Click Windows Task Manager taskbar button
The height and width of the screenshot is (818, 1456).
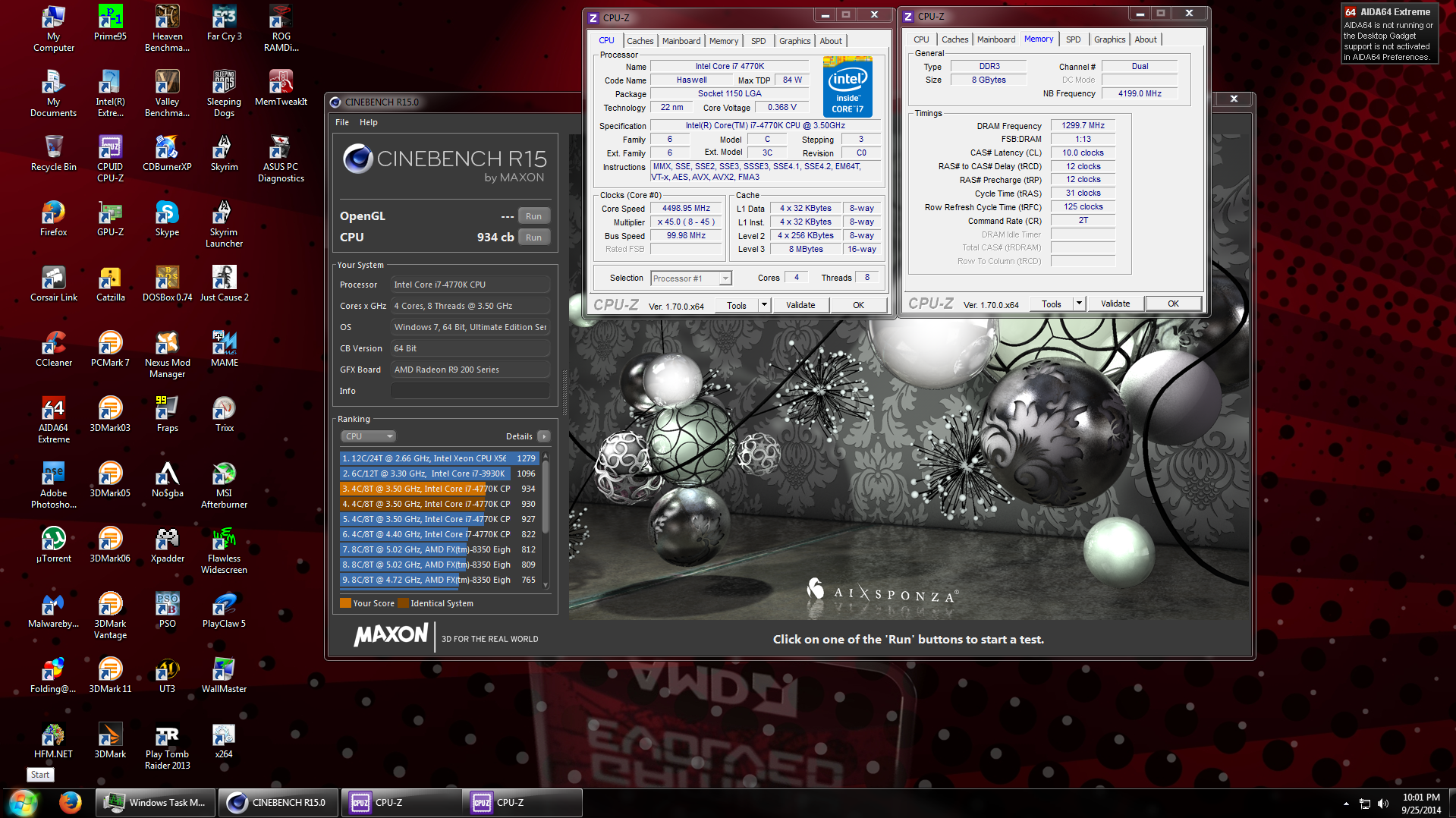(x=156, y=802)
